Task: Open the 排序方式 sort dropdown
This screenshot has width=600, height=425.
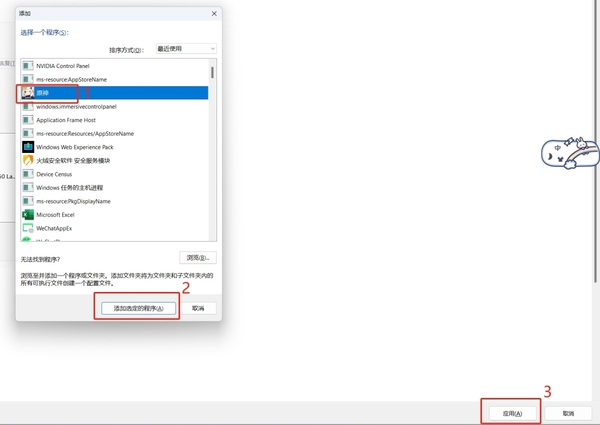Action: pyautogui.click(x=186, y=49)
